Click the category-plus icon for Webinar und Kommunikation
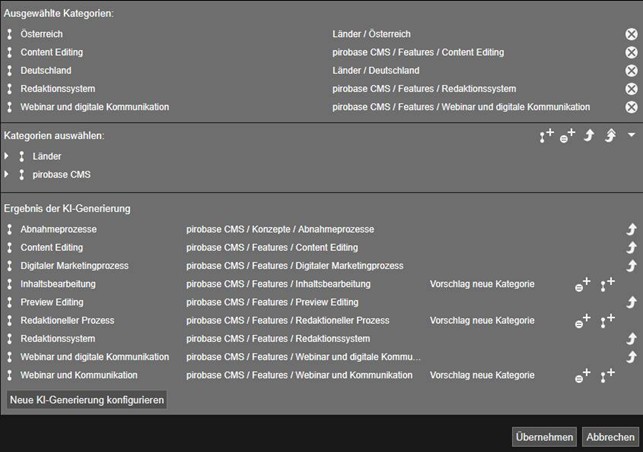The image size is (643, 452). click(607, 376)
